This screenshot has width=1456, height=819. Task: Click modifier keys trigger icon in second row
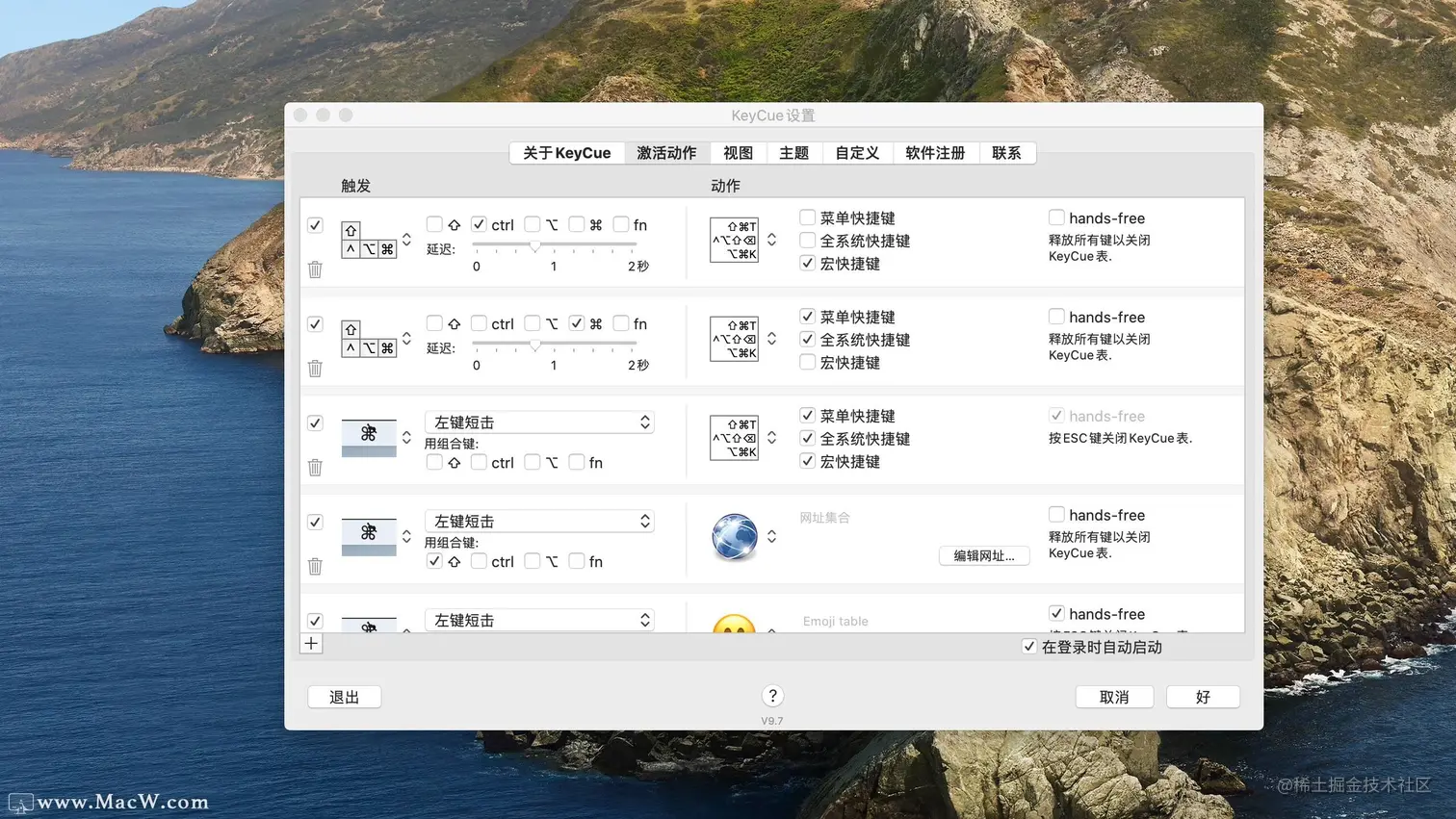pyautogui.click(x=369, y=339)
